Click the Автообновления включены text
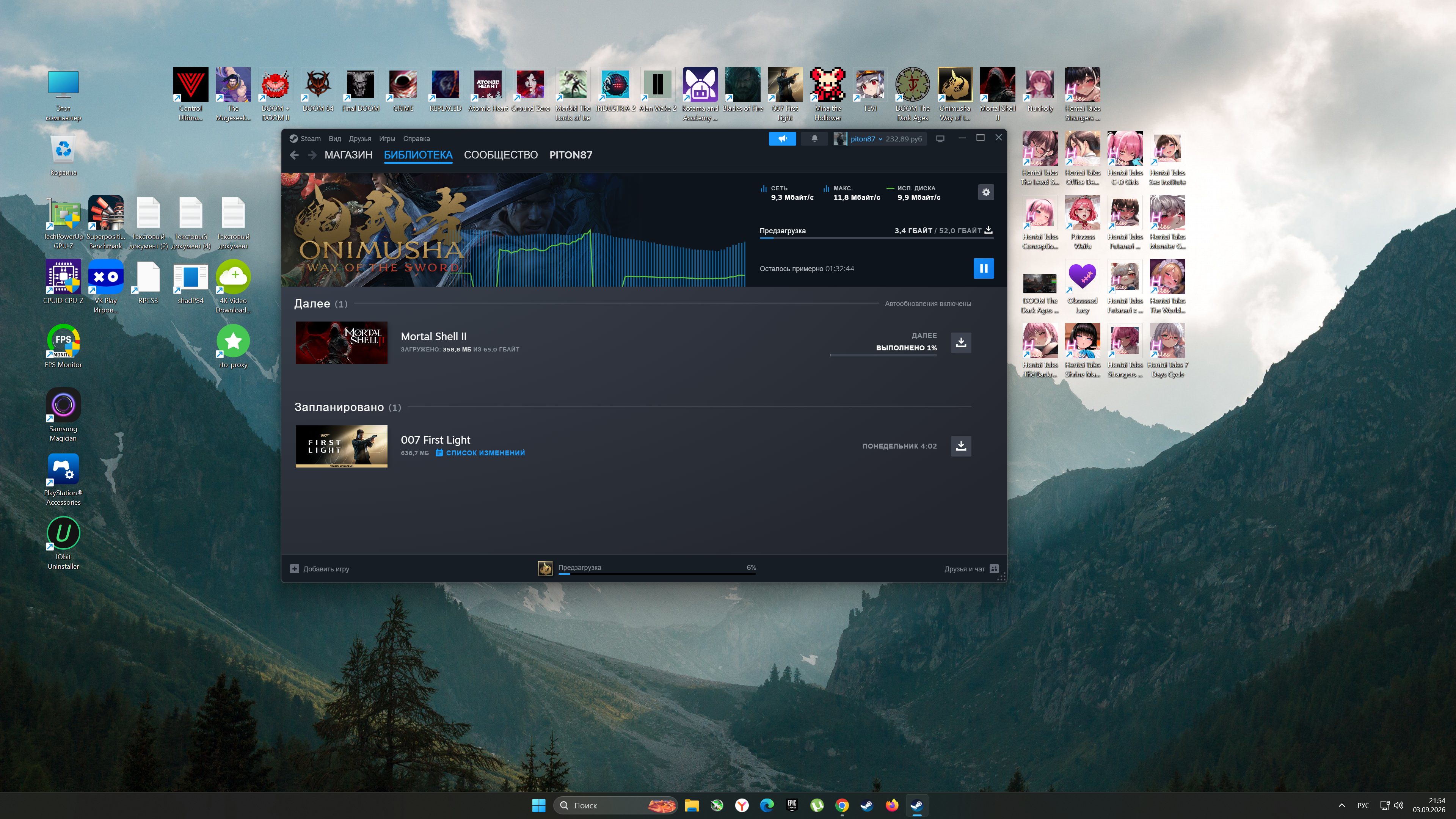1456x819 pixels. point(928,303)
